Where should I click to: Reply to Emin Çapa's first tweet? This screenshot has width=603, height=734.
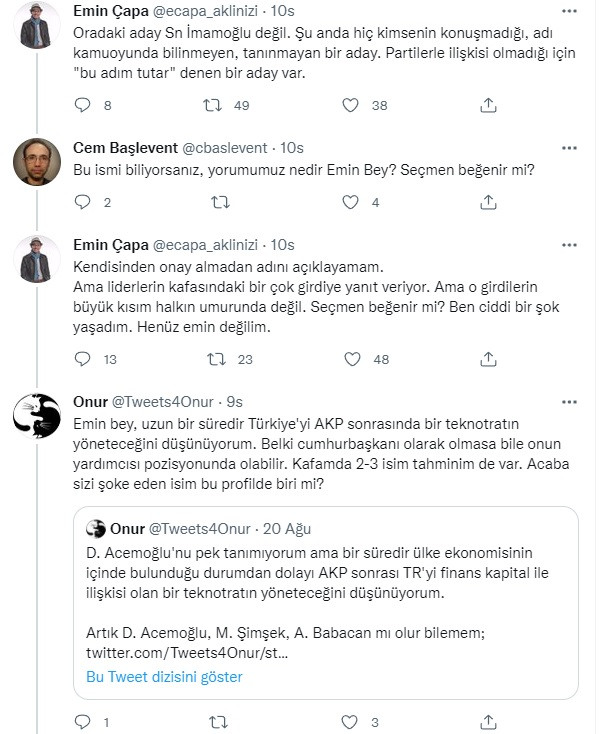click(82, 105)
